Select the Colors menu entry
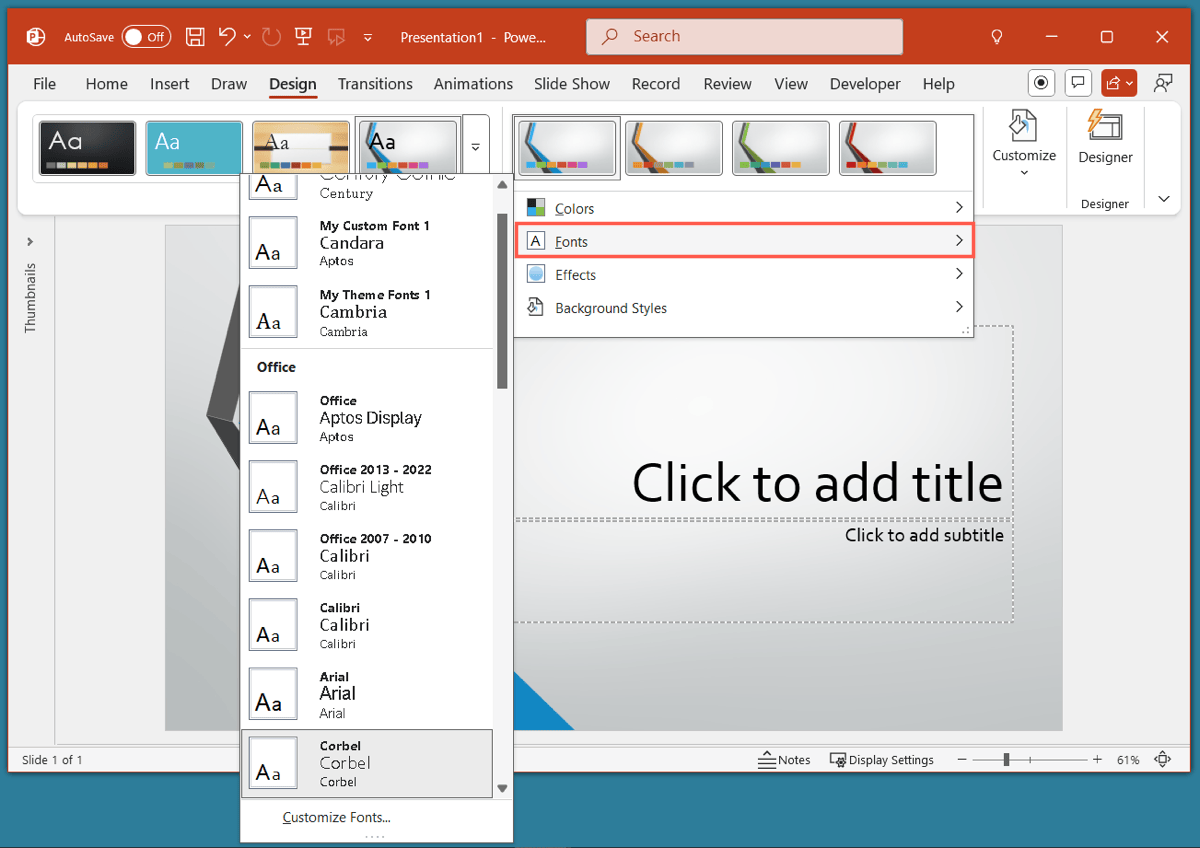 [x=744, y=208]
